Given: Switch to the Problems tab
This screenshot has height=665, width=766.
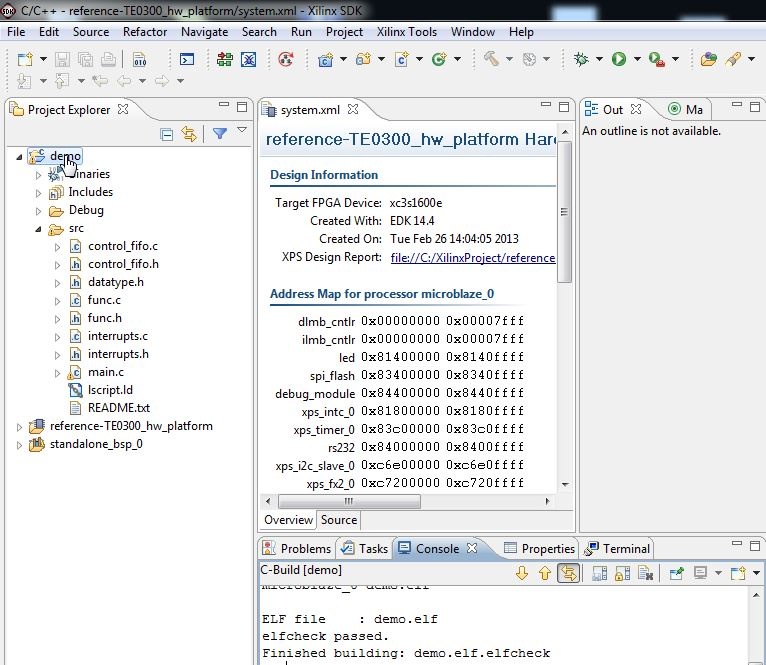Looking at the screenshot, I should tap(297, 549).
